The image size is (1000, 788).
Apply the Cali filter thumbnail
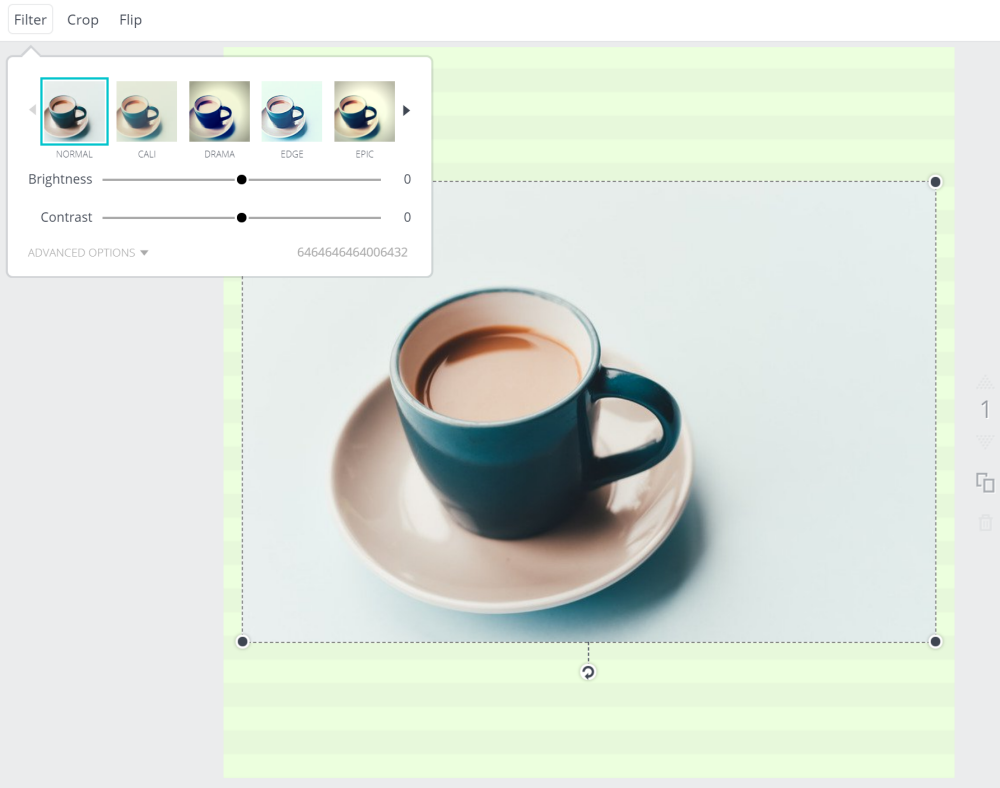(x=147, y=111)
